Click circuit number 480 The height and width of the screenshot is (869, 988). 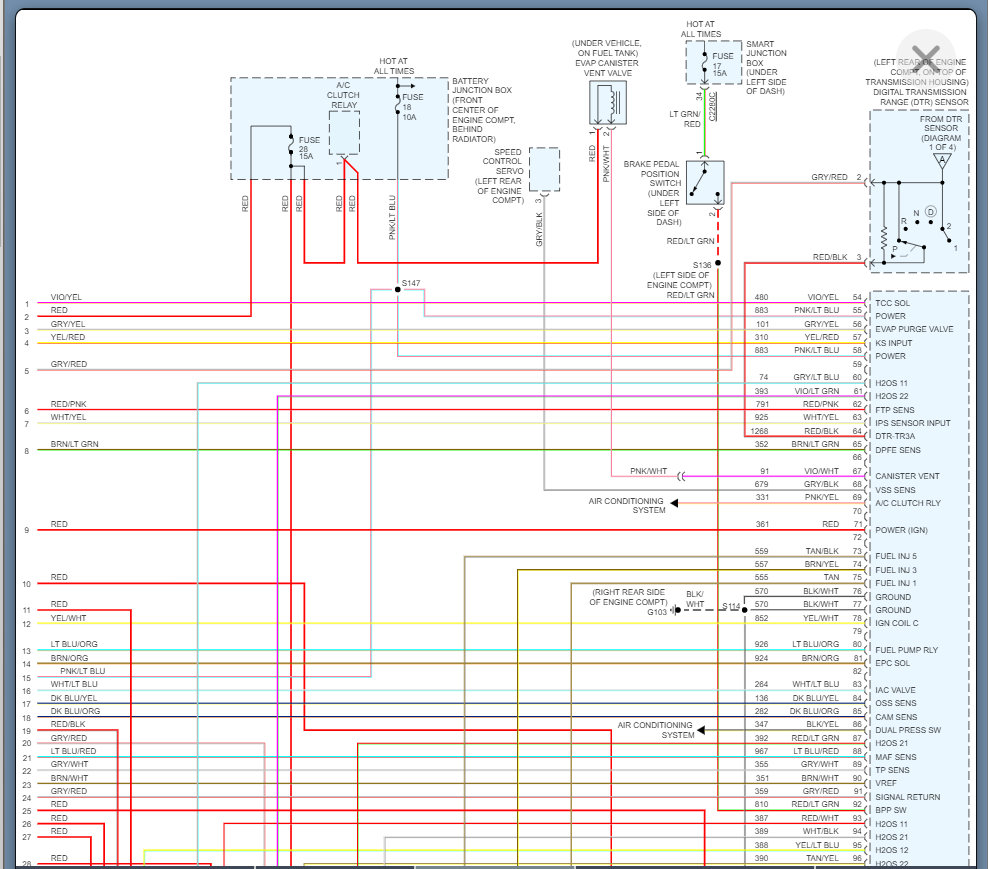761,297
